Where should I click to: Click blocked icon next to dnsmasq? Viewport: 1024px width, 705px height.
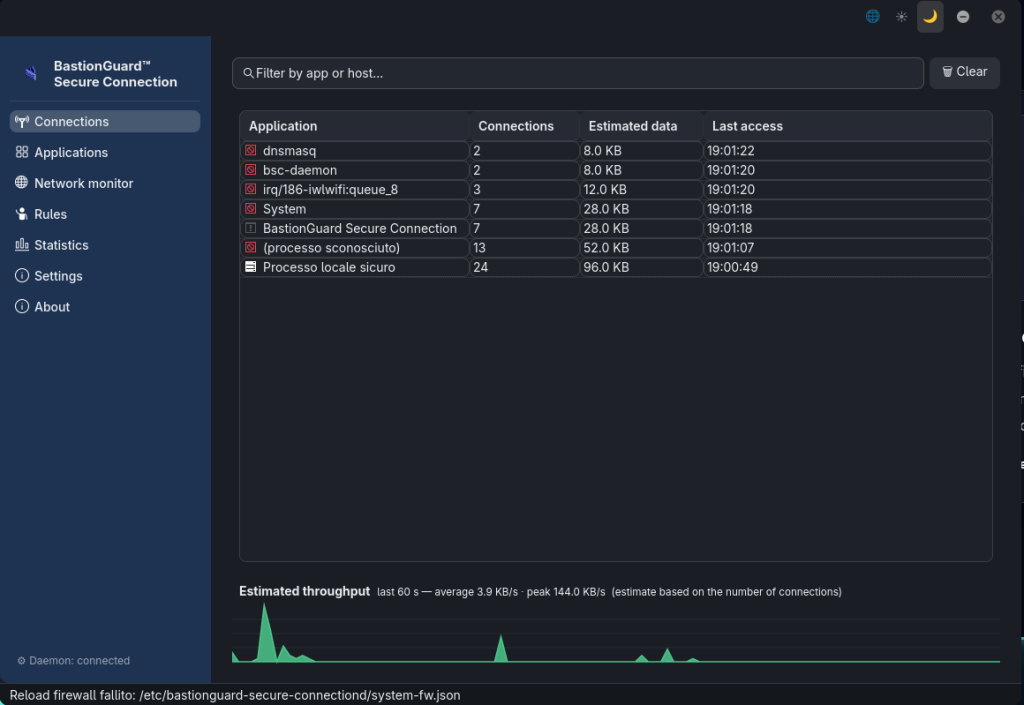pos(250,150)
